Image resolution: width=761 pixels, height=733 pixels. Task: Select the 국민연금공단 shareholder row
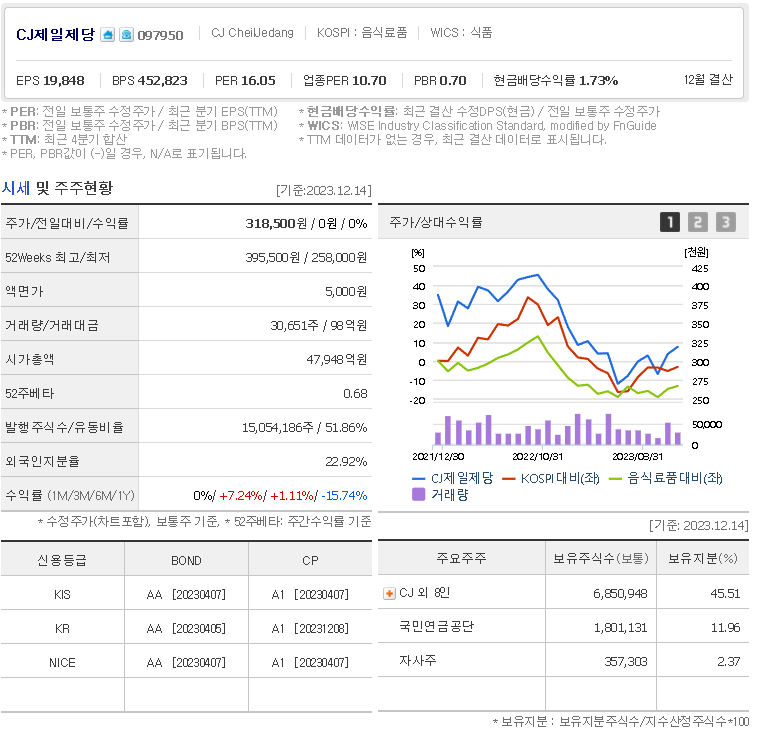coord(563,627)
